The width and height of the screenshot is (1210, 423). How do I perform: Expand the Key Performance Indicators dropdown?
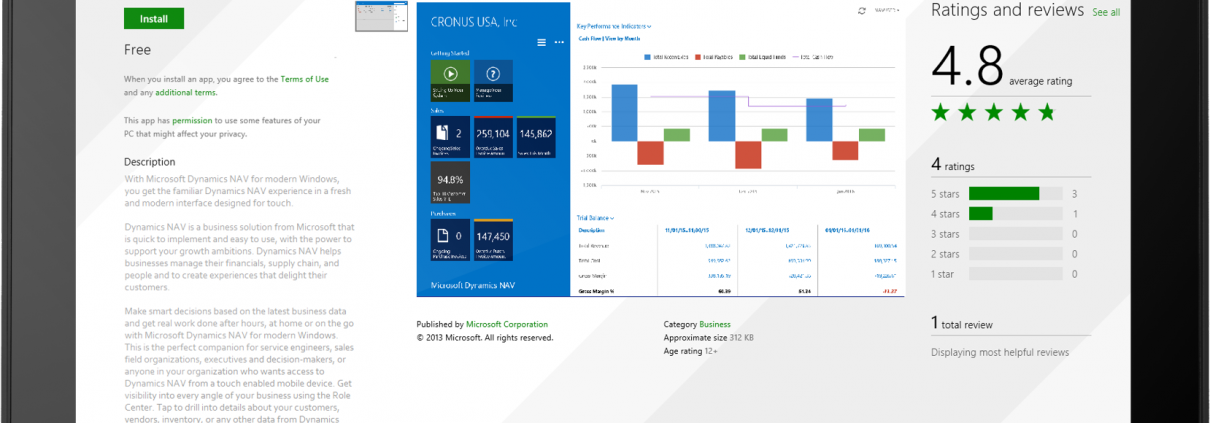pyautogui.click(x=614, y=26)
